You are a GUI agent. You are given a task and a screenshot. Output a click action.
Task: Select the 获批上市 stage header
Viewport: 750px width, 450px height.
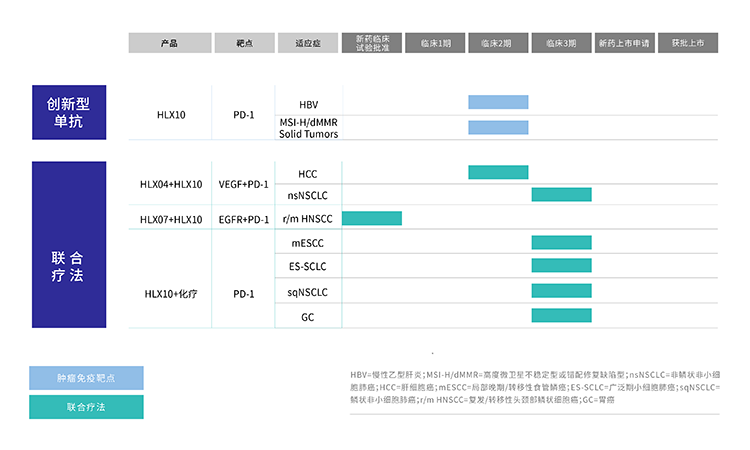(x=687, y=43)
